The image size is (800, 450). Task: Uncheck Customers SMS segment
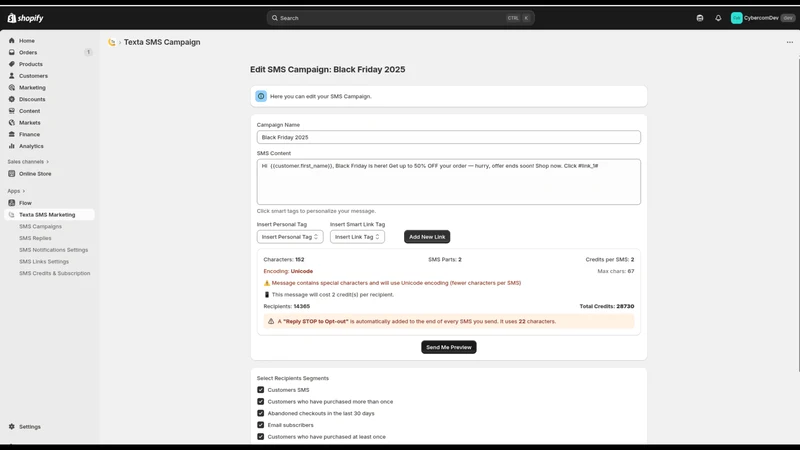(261, 390)
